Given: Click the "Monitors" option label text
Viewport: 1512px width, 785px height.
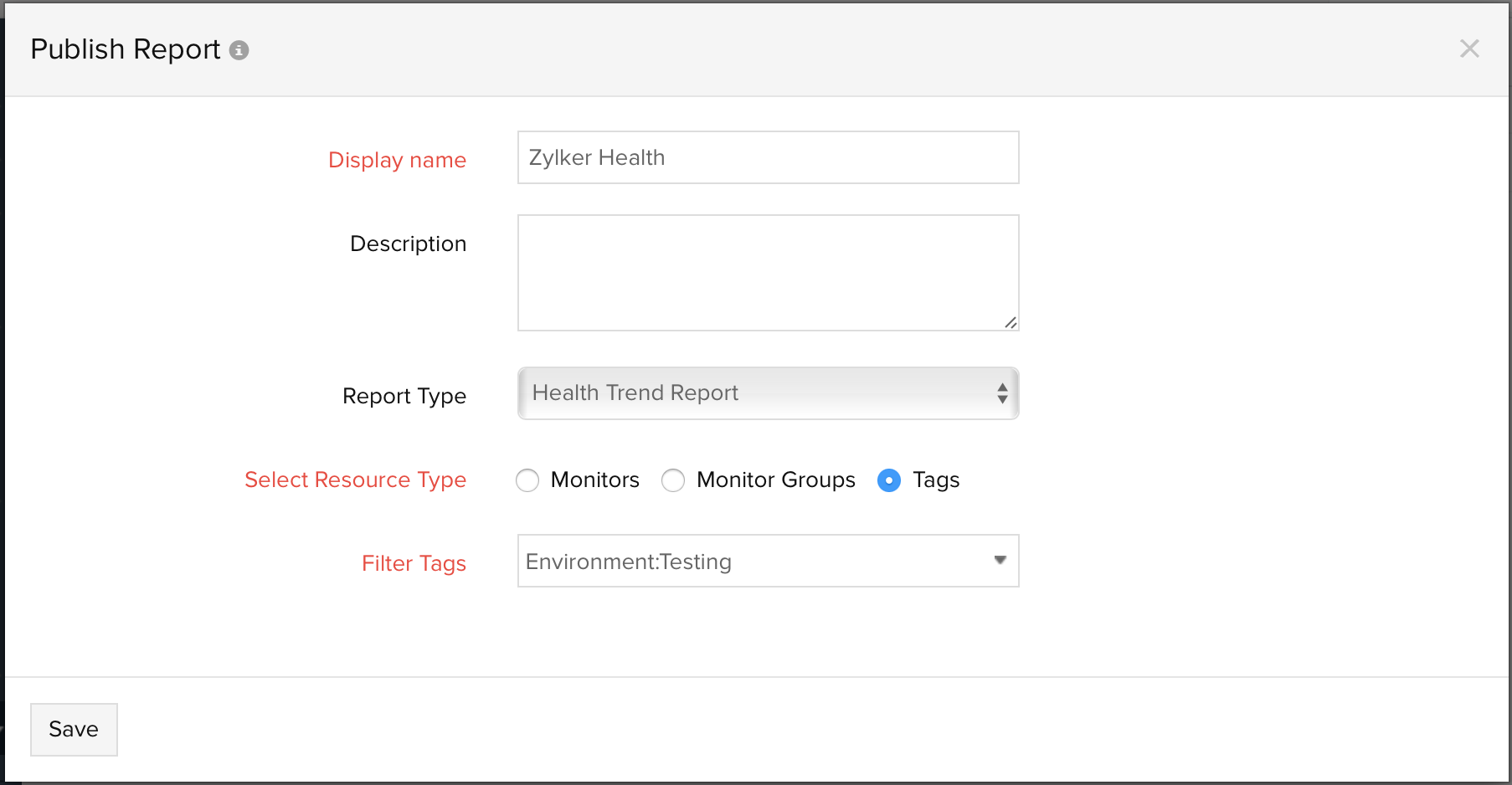Looking at the screenshot, I should pos(594,480).
